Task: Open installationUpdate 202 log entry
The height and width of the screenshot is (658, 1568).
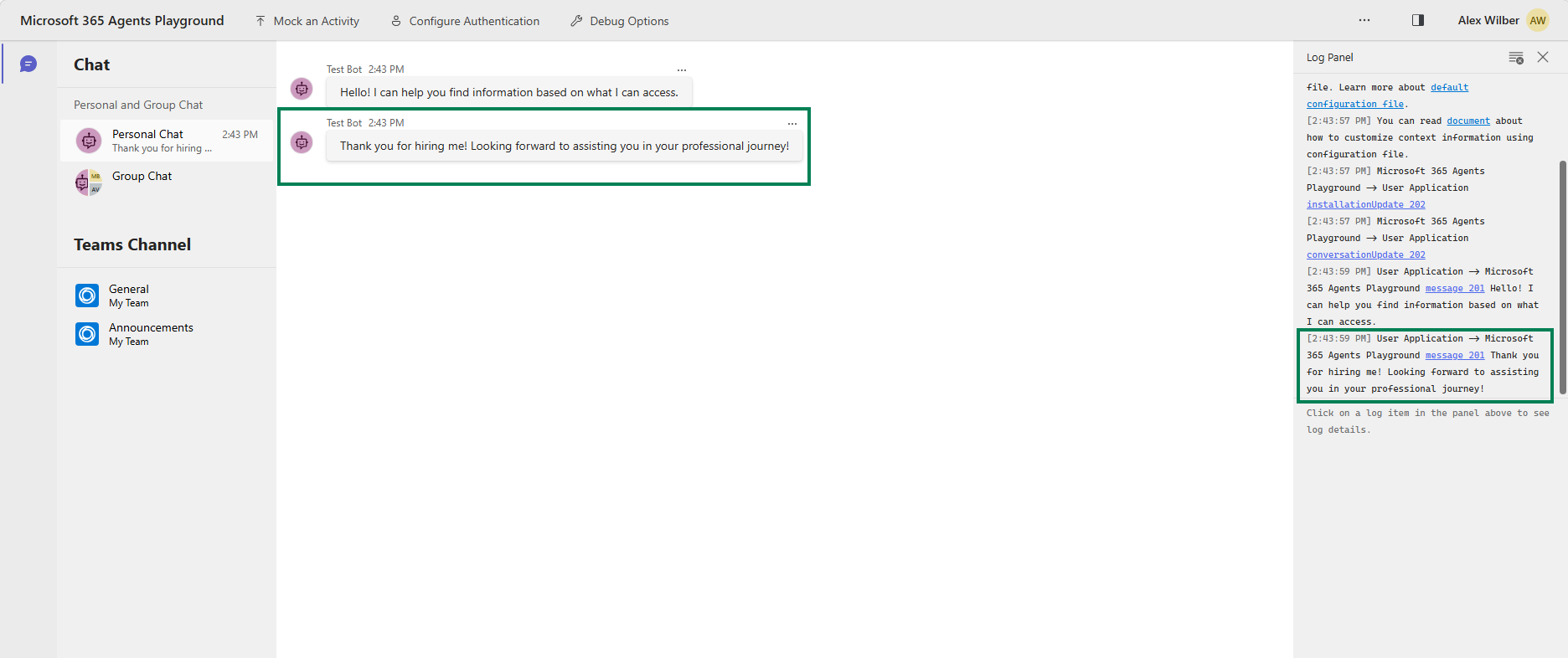Action: (1365, 205)
